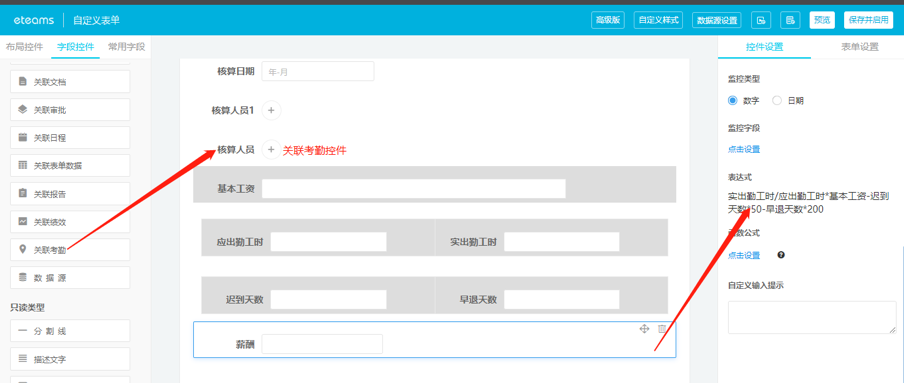The width and height of the screenshot is (904, 383).
Task: Add a person with 核算人员 plus icon
Action: pyautogui.click(x=272, y=150)
